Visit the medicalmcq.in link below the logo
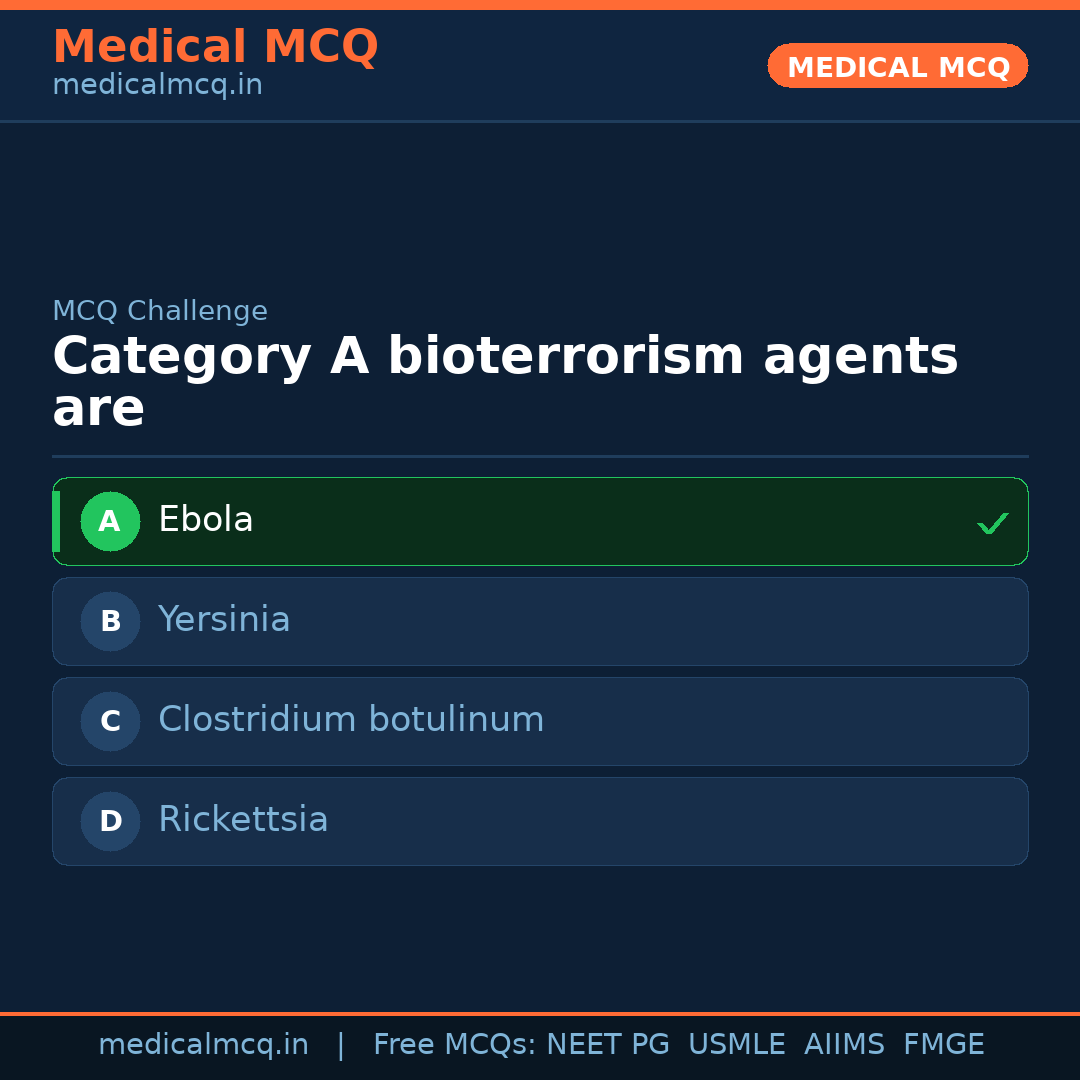 click(157, 84)
